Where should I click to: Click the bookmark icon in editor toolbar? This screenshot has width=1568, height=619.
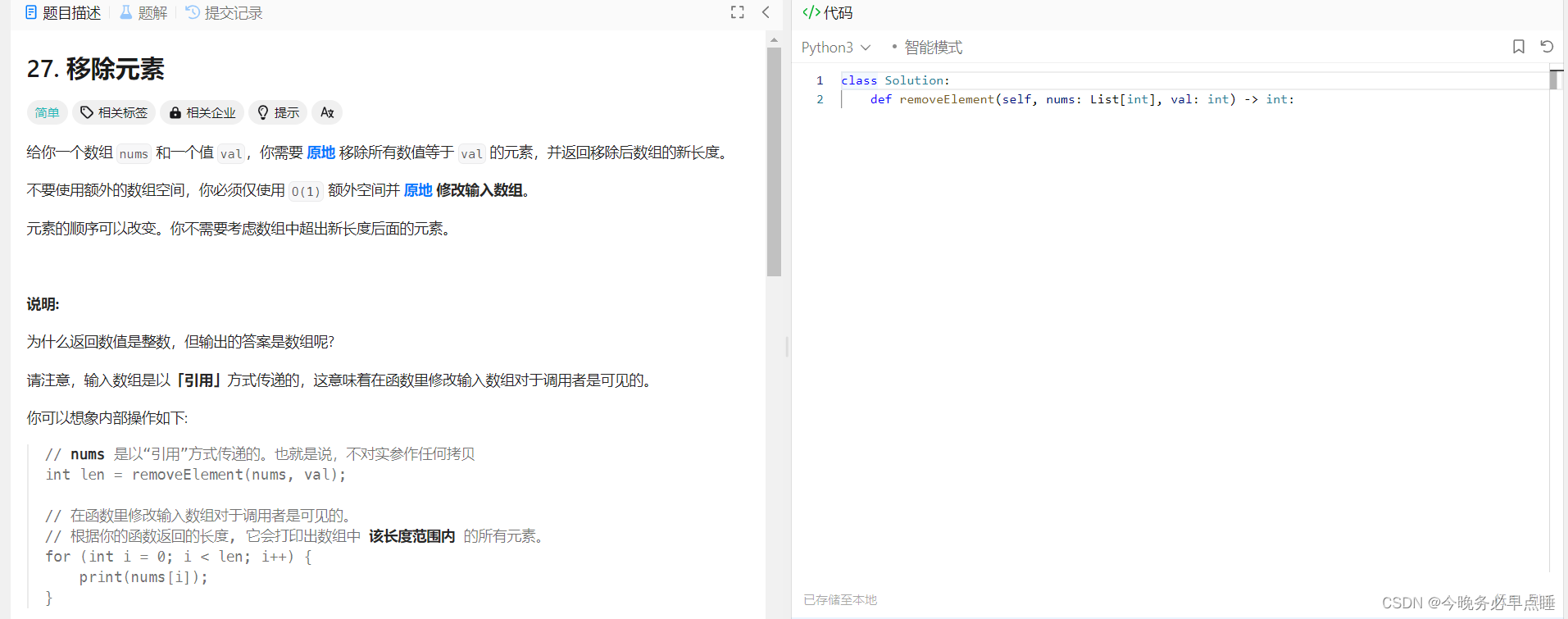click(x=1519, y=47)
